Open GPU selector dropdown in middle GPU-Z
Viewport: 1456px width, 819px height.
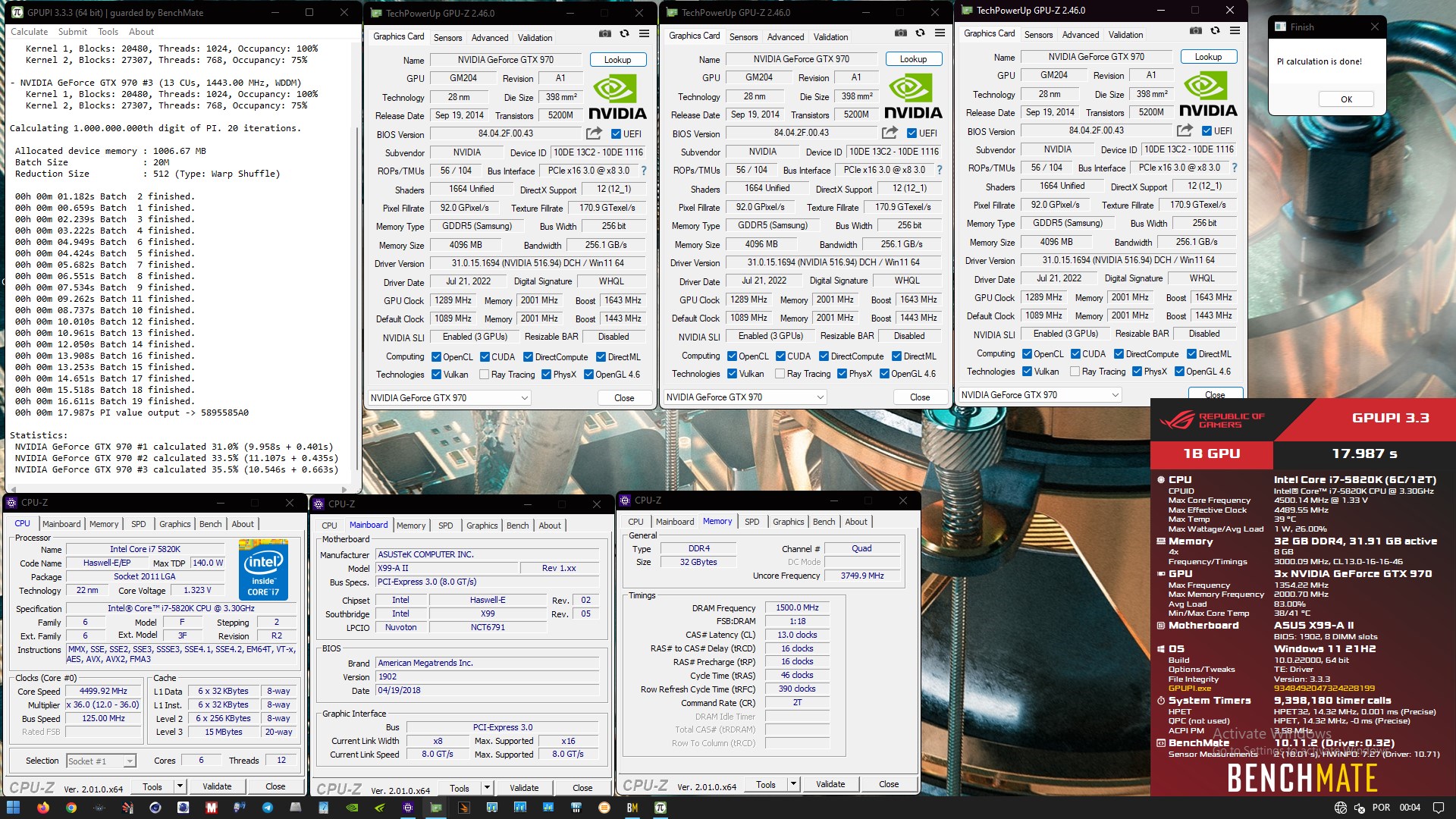pyautogui.click(x=745, y=397)
